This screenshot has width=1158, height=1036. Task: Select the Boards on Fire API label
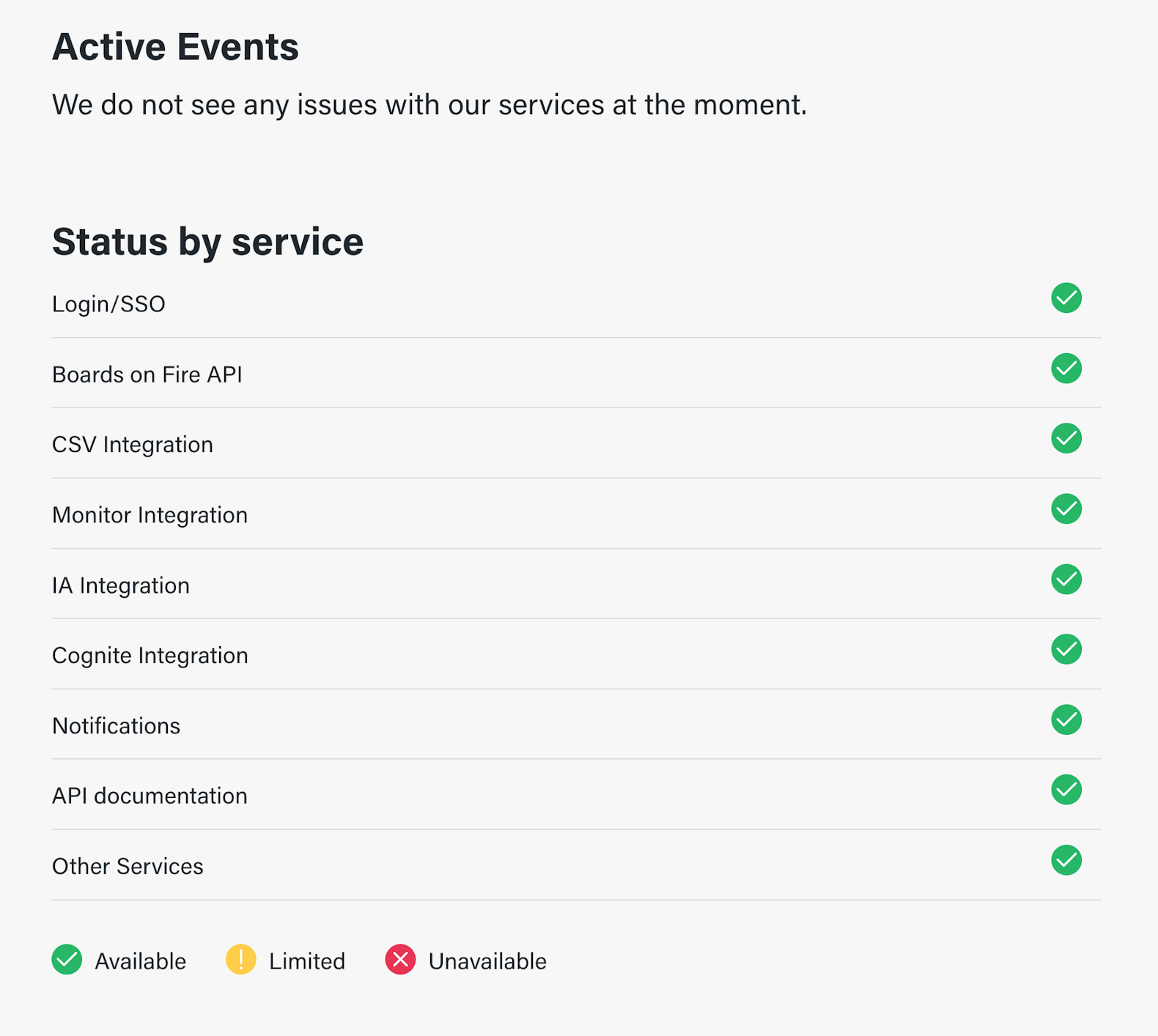coord(147,374)
